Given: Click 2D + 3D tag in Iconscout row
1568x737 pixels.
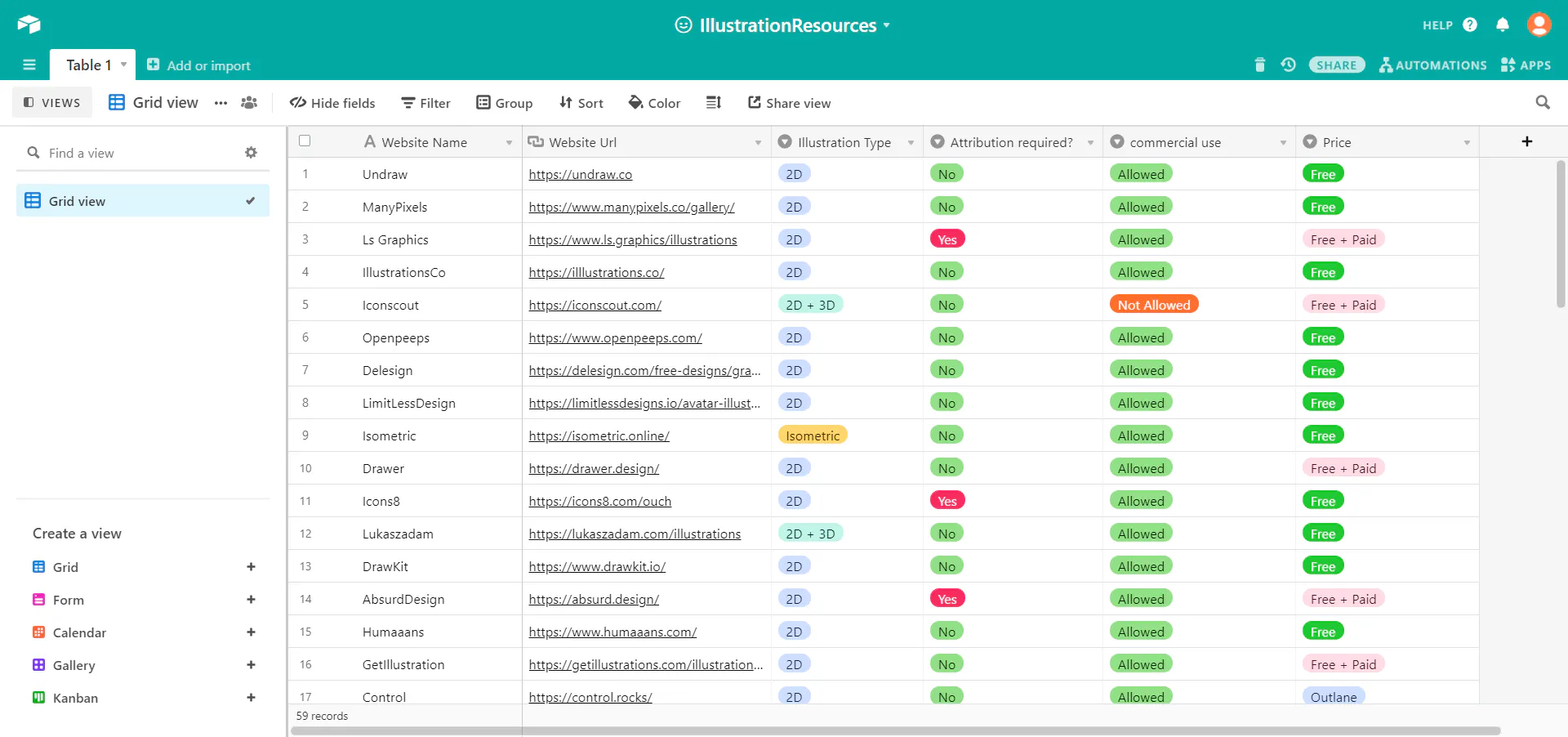Looking at the screenshot, I should (x=810, y=305).
